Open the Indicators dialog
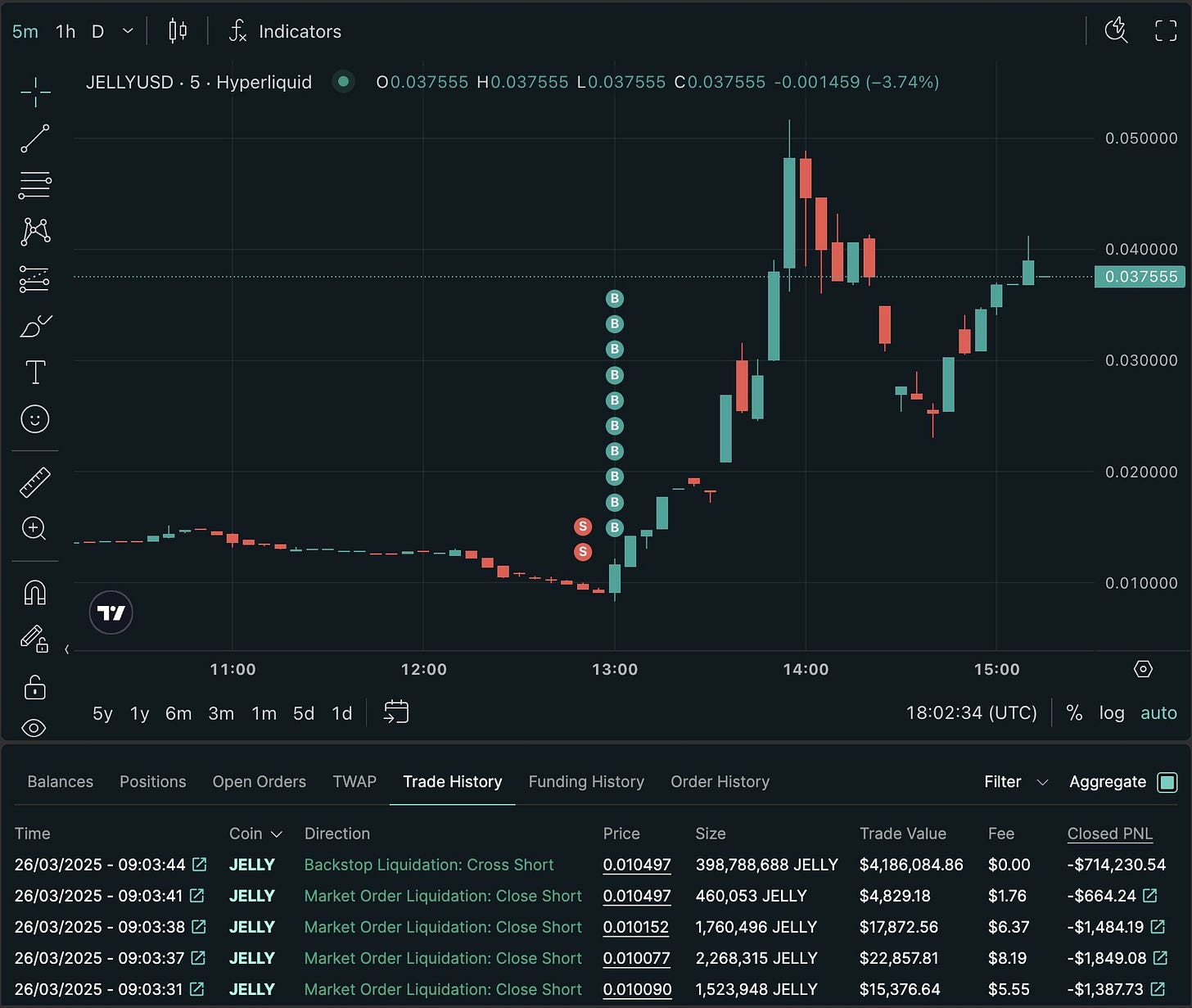Image resolution: width=1192 pixels, height=1008 pixels. pos(285,31)
